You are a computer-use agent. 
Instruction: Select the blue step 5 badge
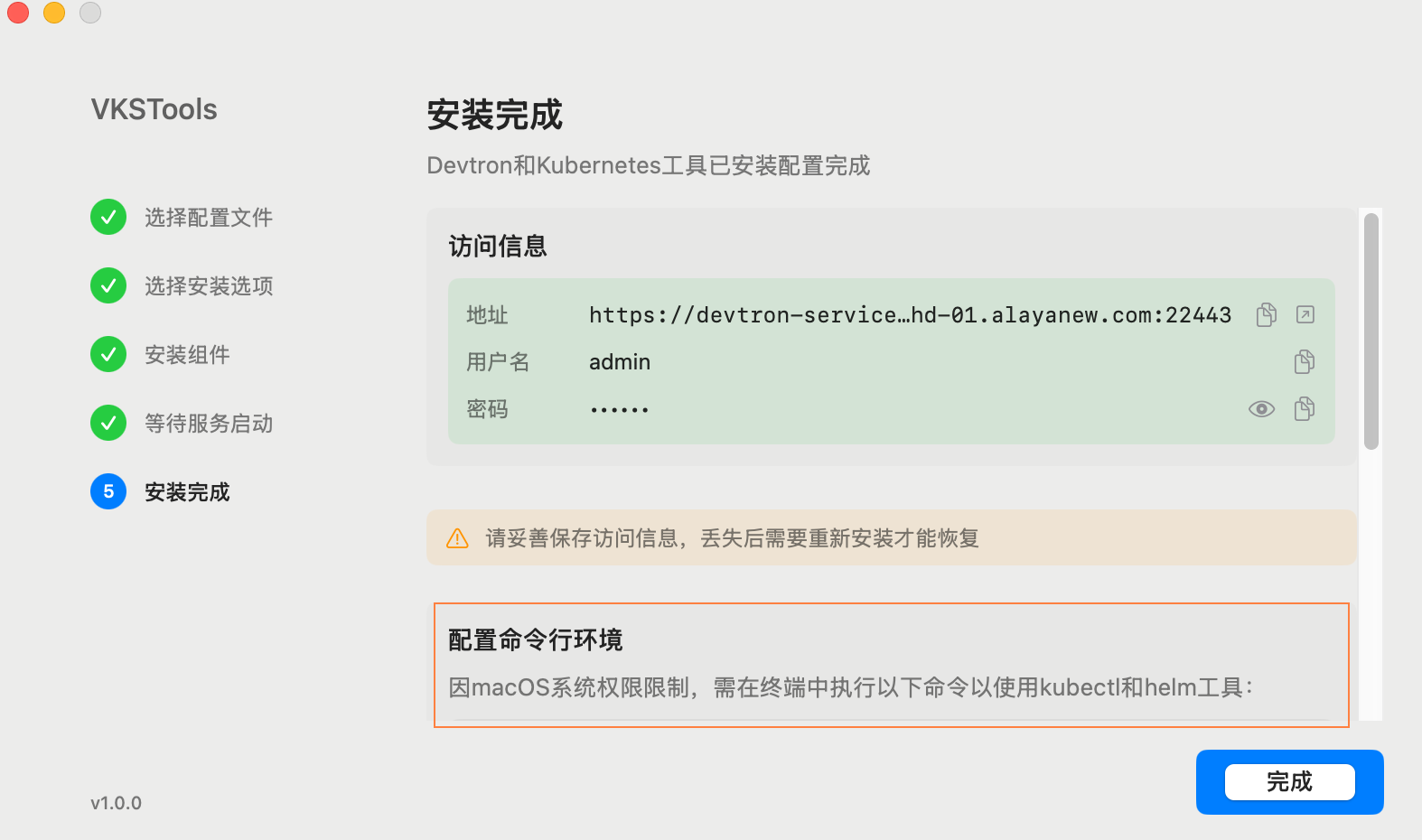(108, 491)
